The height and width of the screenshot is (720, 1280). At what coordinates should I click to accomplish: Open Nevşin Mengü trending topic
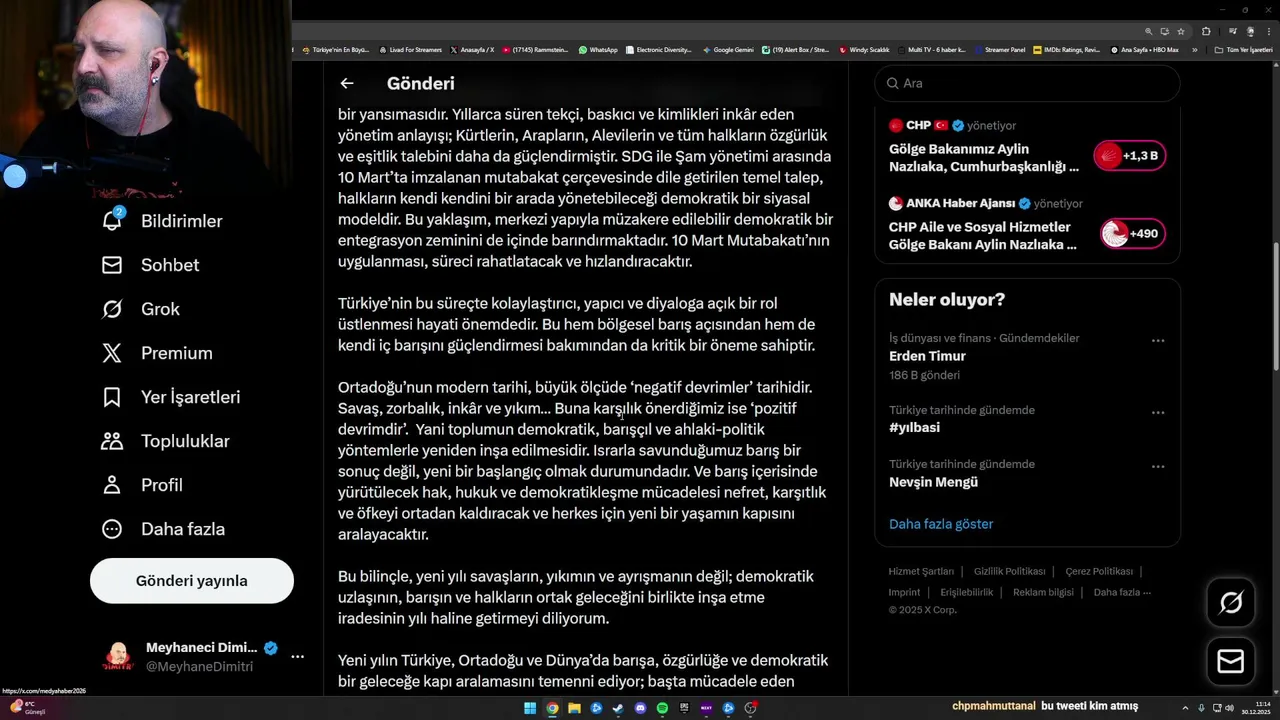pyautogui.click(x=933, y=482)
